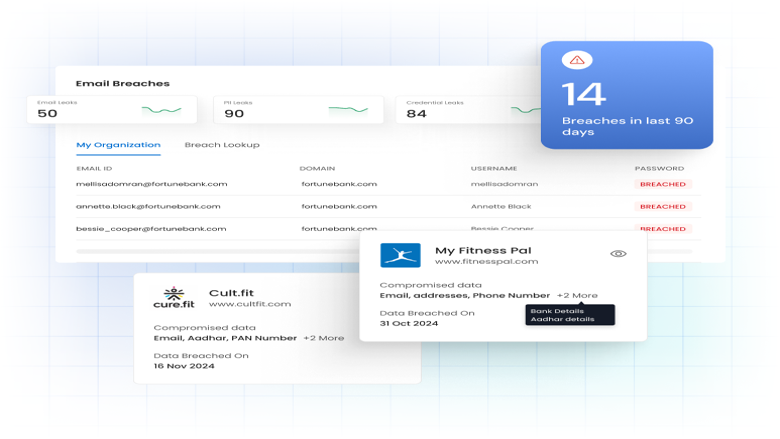Click the My Fitness Pal title

tap(483, 251)
